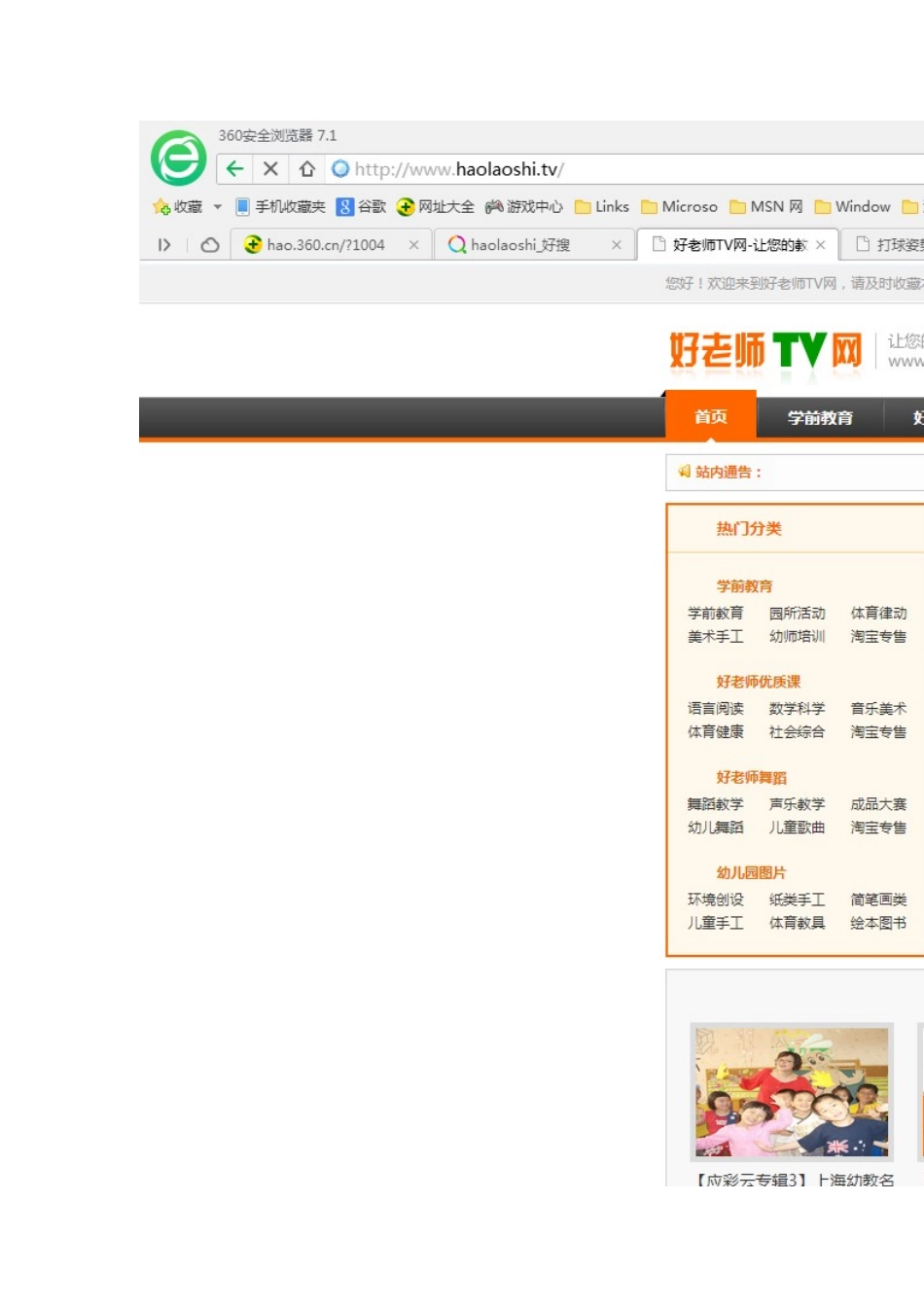Open 环境创设 link
The width and height of the screenshot is (924, 1307).
coord(715,900)
